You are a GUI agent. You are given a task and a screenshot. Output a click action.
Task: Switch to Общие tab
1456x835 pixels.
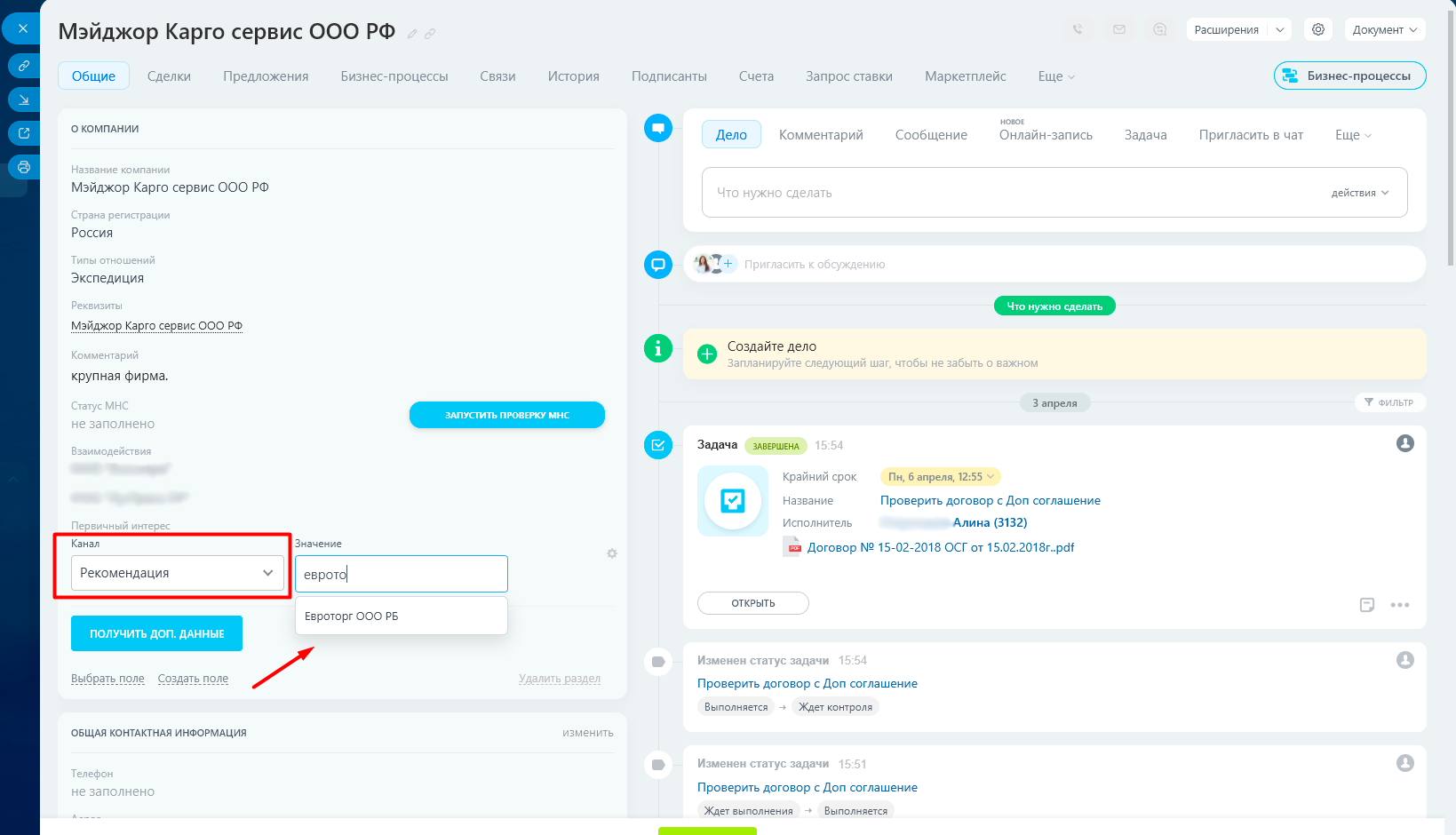click(93, 76)
